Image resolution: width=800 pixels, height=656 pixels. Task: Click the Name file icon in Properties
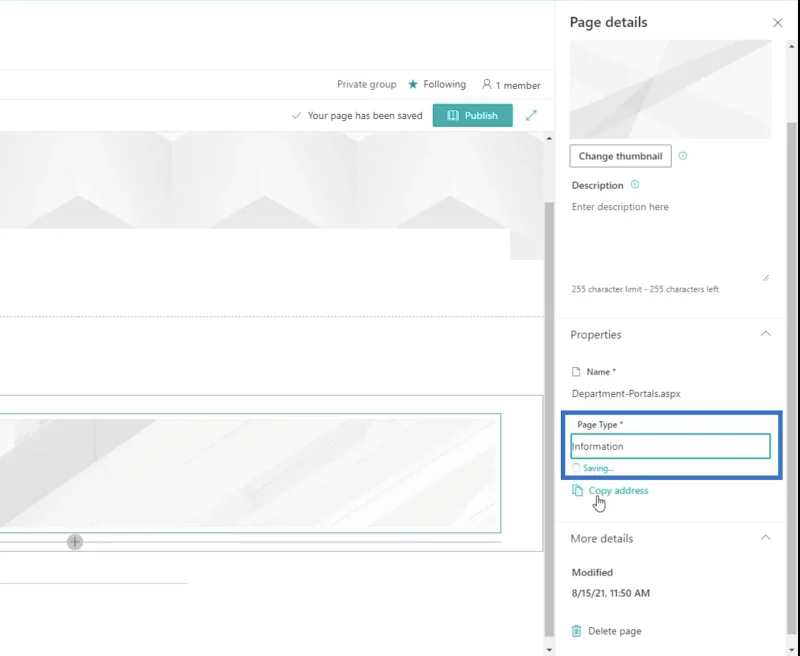[576, 372]
